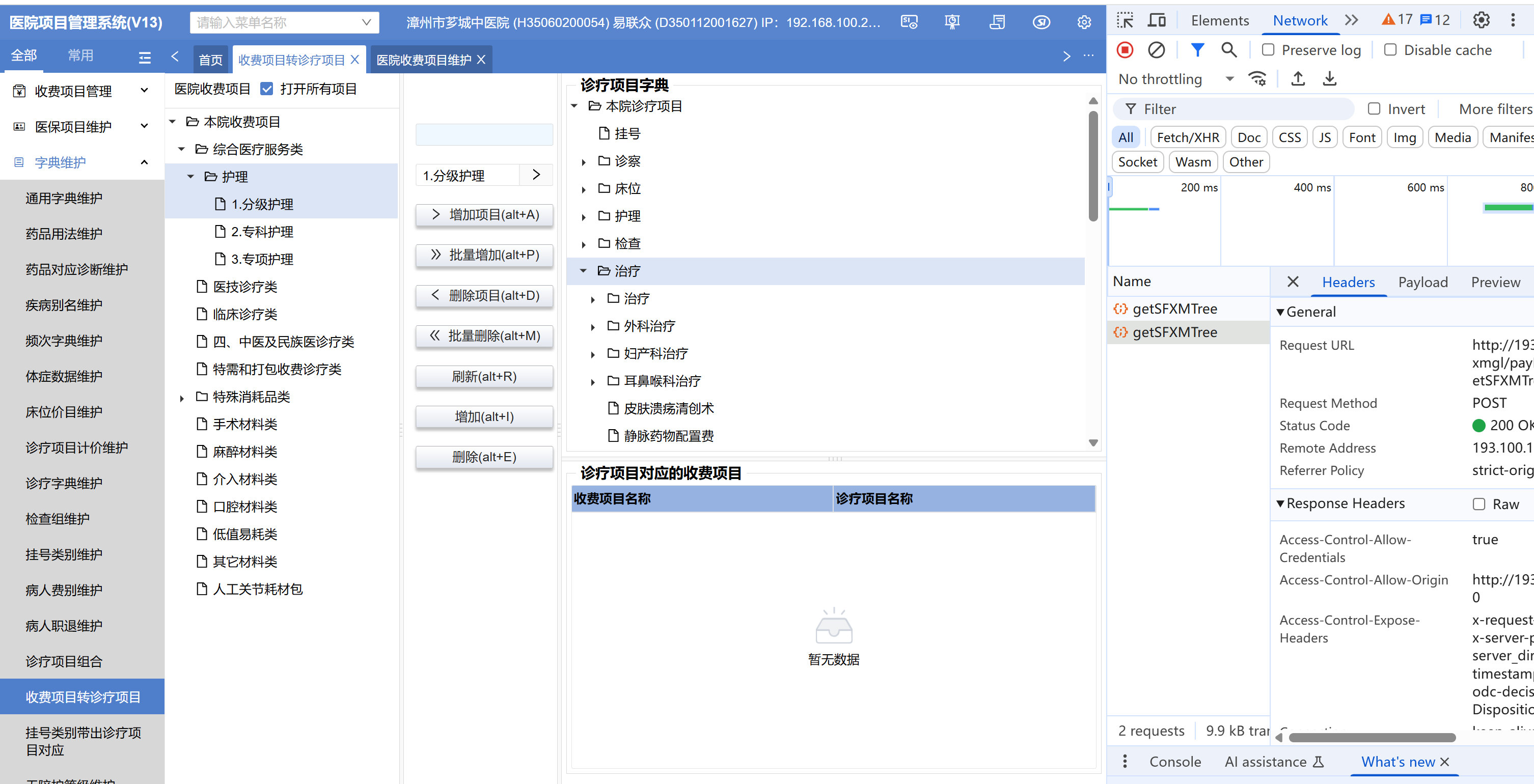Click 批量增加(alt+P) button
Screen dimensions: 1534x784
click(484, 255)
